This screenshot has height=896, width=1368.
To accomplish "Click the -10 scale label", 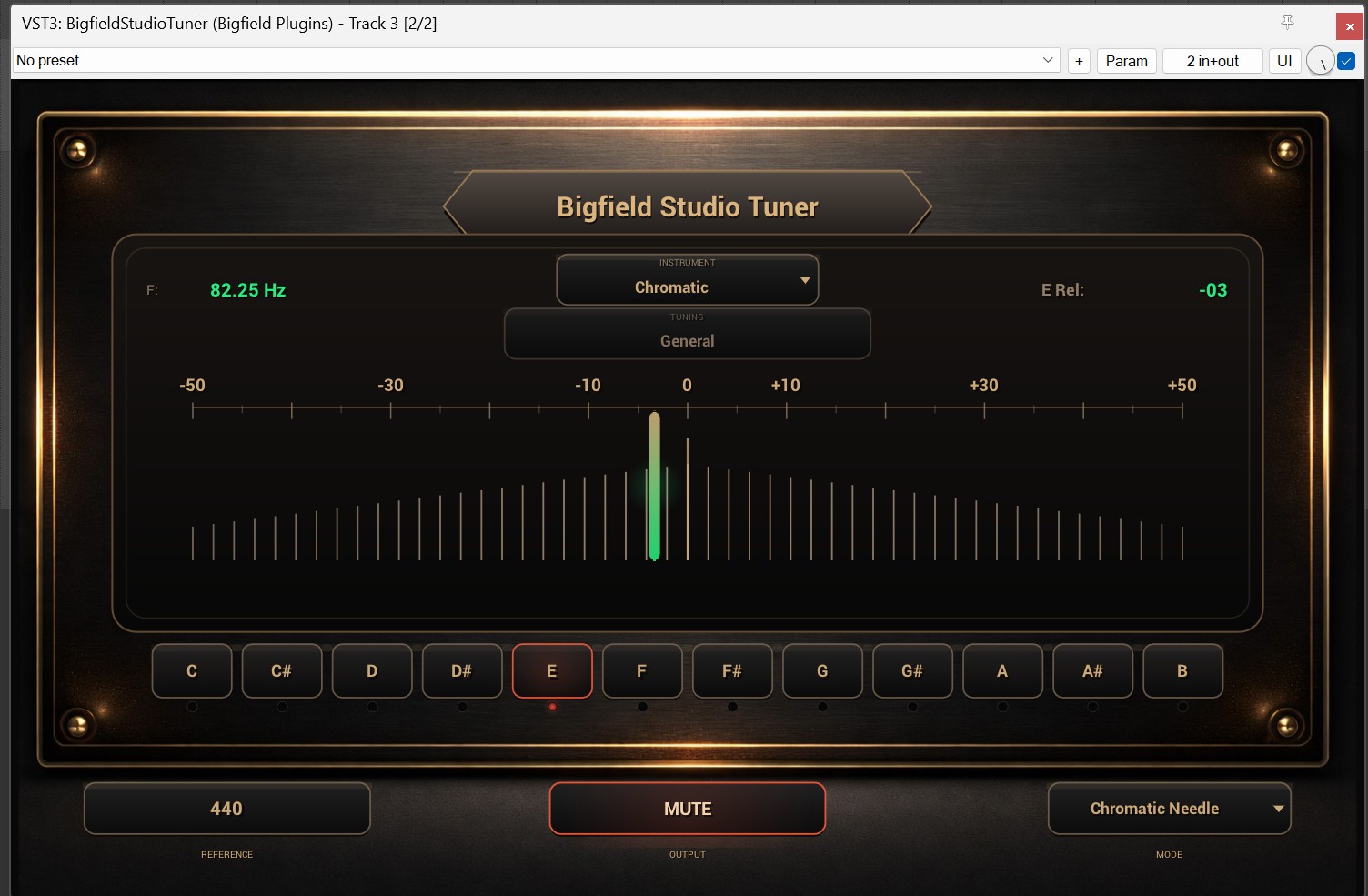I will [588, 385].
